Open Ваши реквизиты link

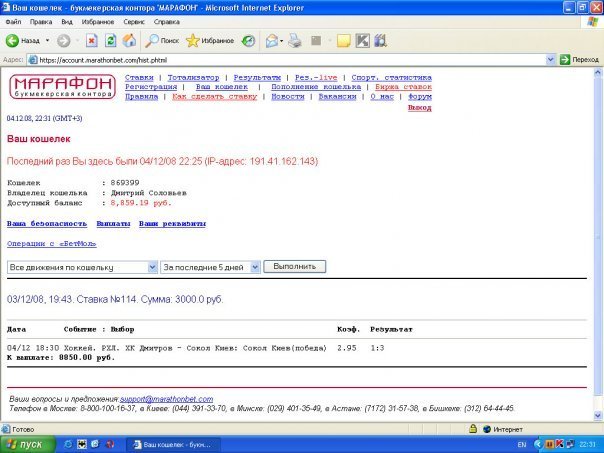[x=172, y=224]
